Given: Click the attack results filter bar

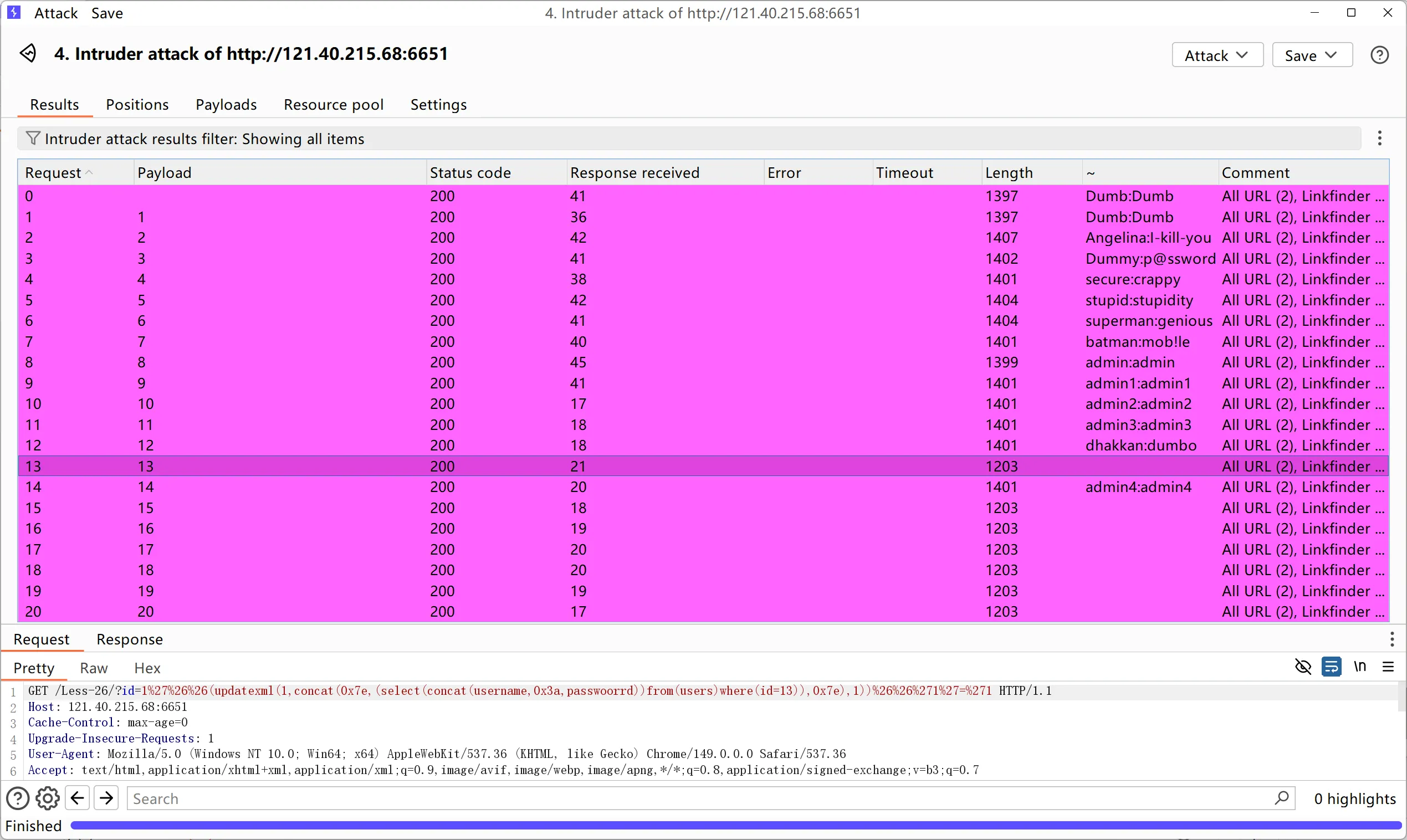Looking at the screenshot, I should (689, 139).
